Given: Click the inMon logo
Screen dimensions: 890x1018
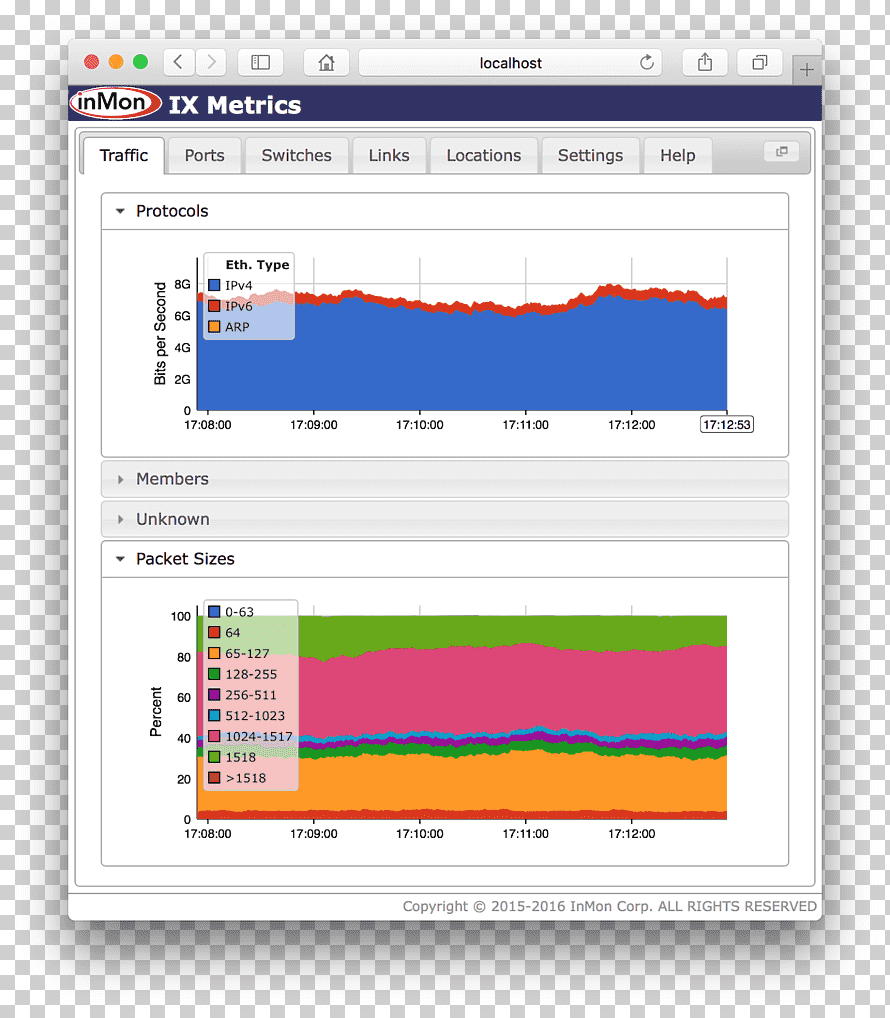Looking at the screenshot, I should (x=115, y=103).
